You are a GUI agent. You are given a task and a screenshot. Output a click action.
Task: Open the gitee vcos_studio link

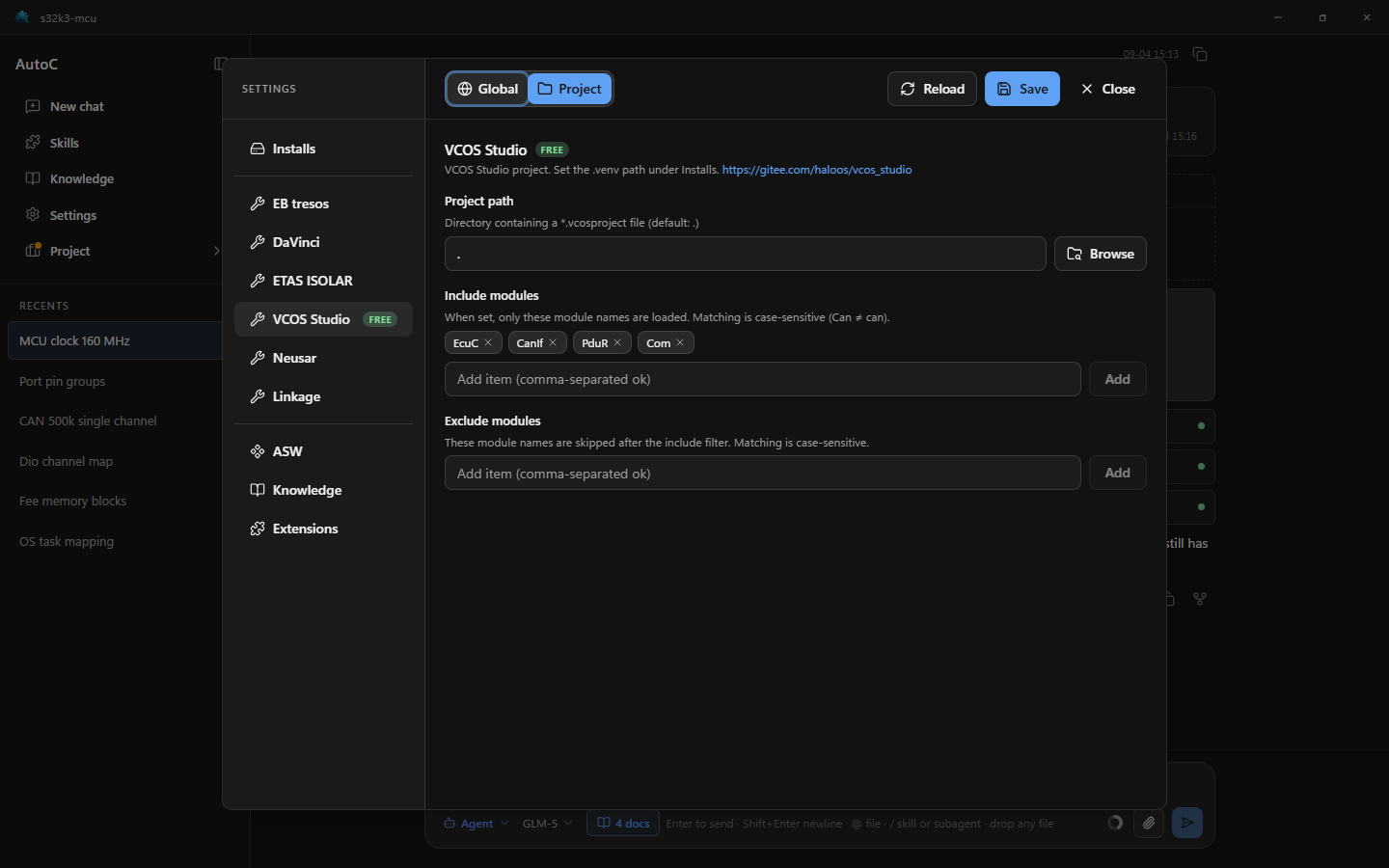(817, 170)
